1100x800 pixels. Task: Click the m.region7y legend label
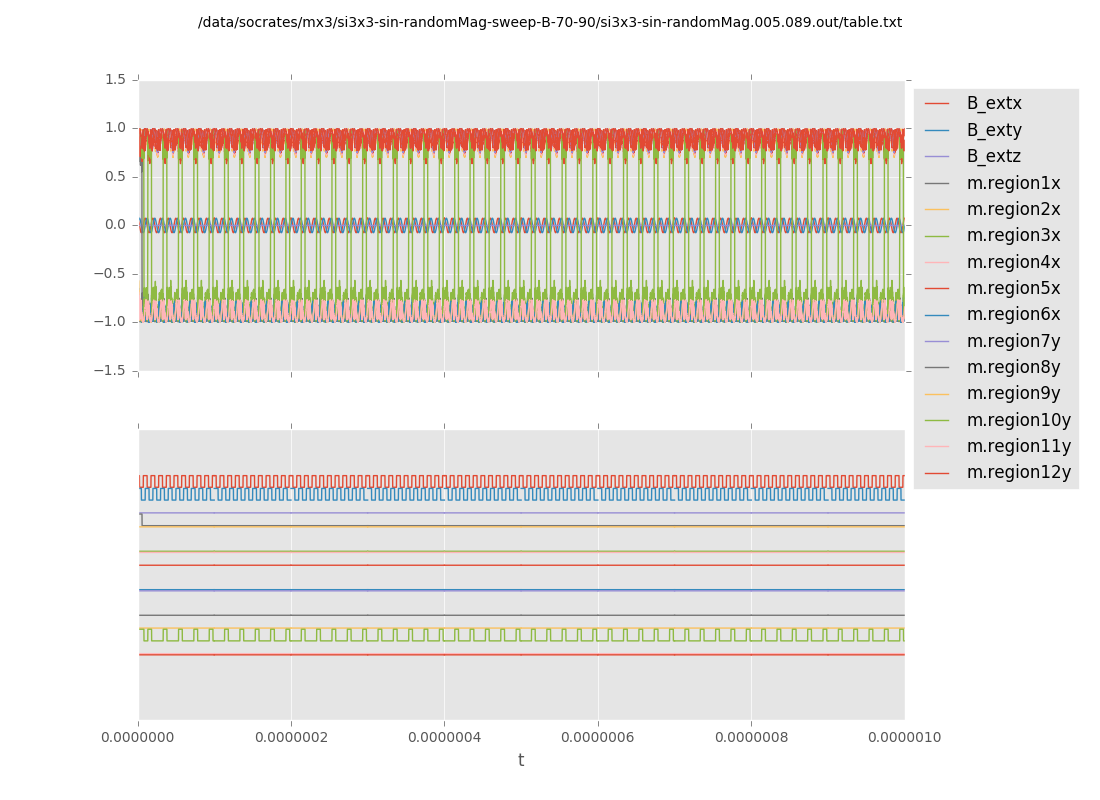pos(1013,341)
